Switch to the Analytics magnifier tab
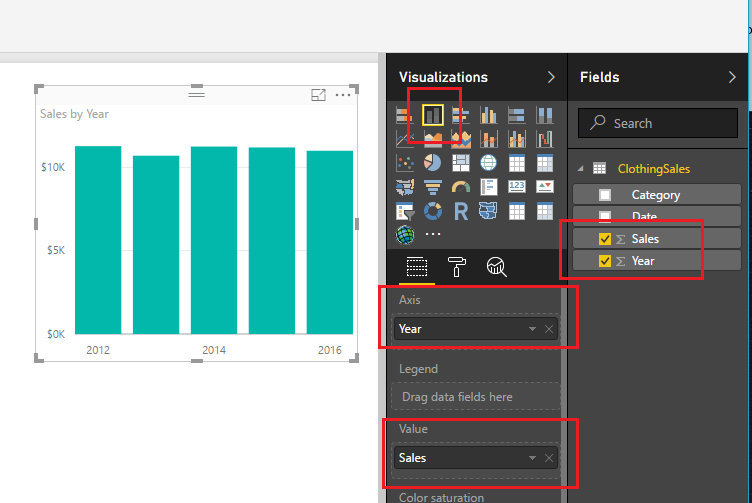 click(x=497, y=266)
